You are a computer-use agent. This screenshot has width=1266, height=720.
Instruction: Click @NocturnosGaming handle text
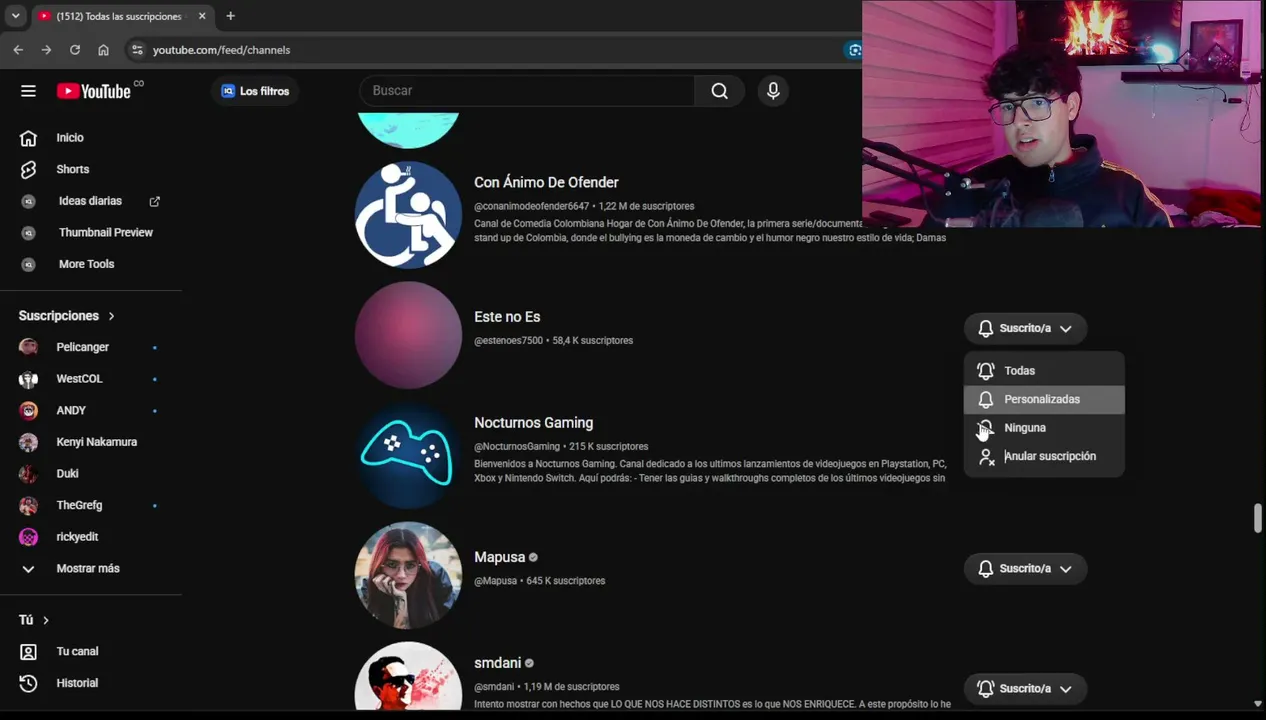pyautogui.click(x=516, y=447)
